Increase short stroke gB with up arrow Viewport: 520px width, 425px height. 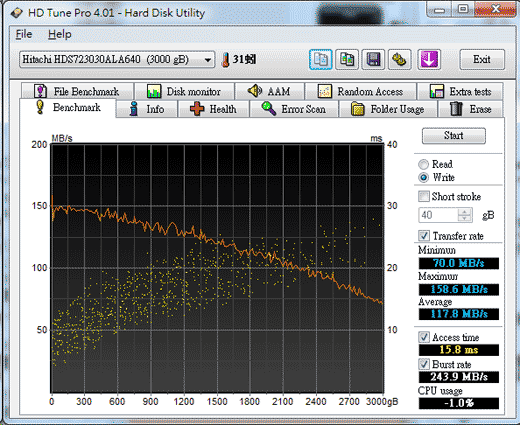point(464,211)
